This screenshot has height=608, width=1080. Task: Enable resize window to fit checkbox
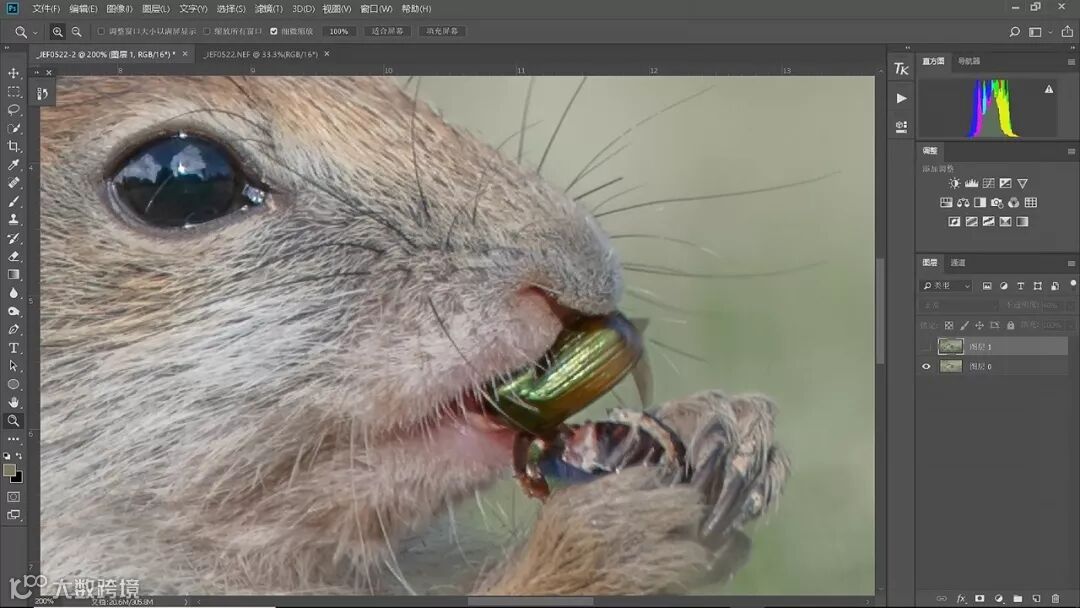(x=101, y=31)
